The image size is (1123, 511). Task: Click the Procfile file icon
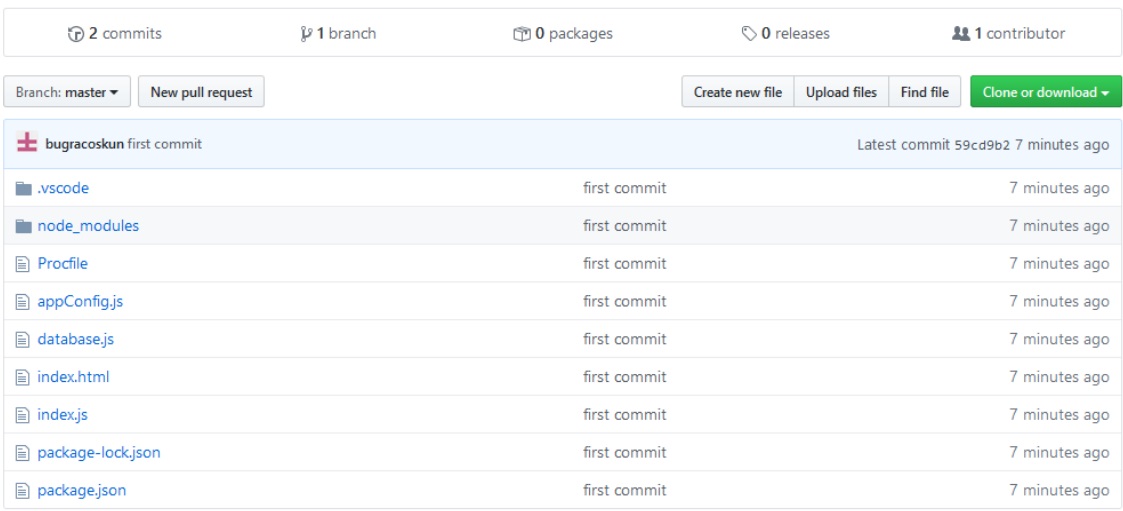click(24, 264)
